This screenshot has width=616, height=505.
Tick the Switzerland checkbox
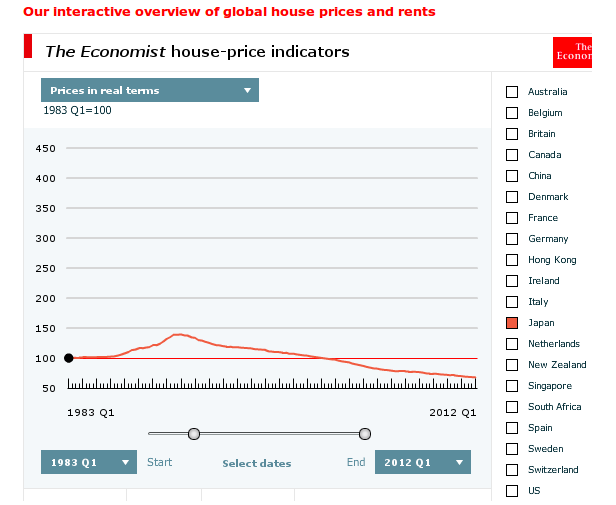pos(512,470)
